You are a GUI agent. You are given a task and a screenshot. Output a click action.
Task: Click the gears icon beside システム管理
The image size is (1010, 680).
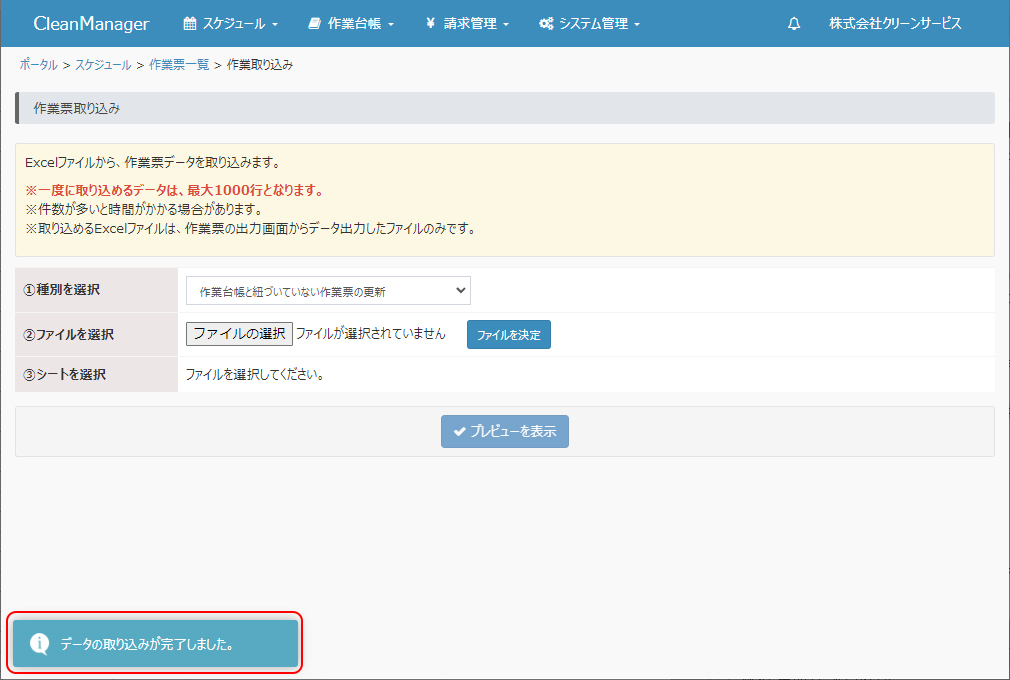click(x=546, y=24)
